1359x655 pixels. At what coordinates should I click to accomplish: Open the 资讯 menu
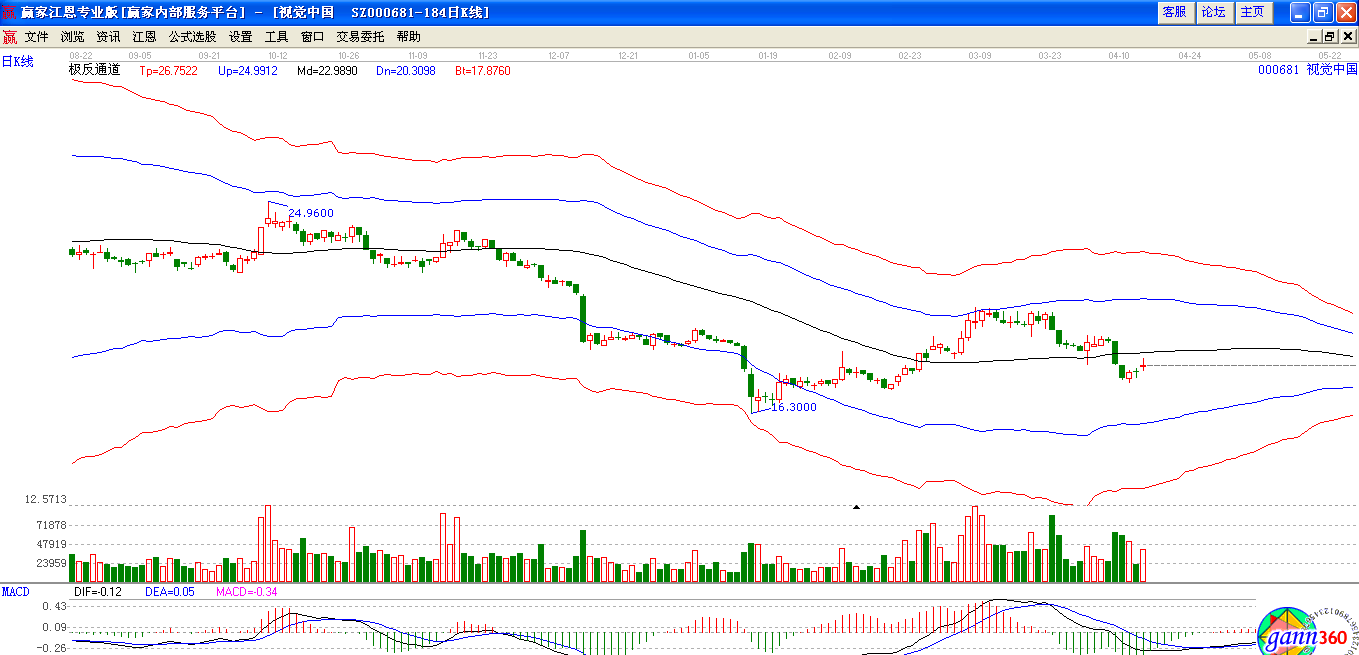click(x=108, y=37)
